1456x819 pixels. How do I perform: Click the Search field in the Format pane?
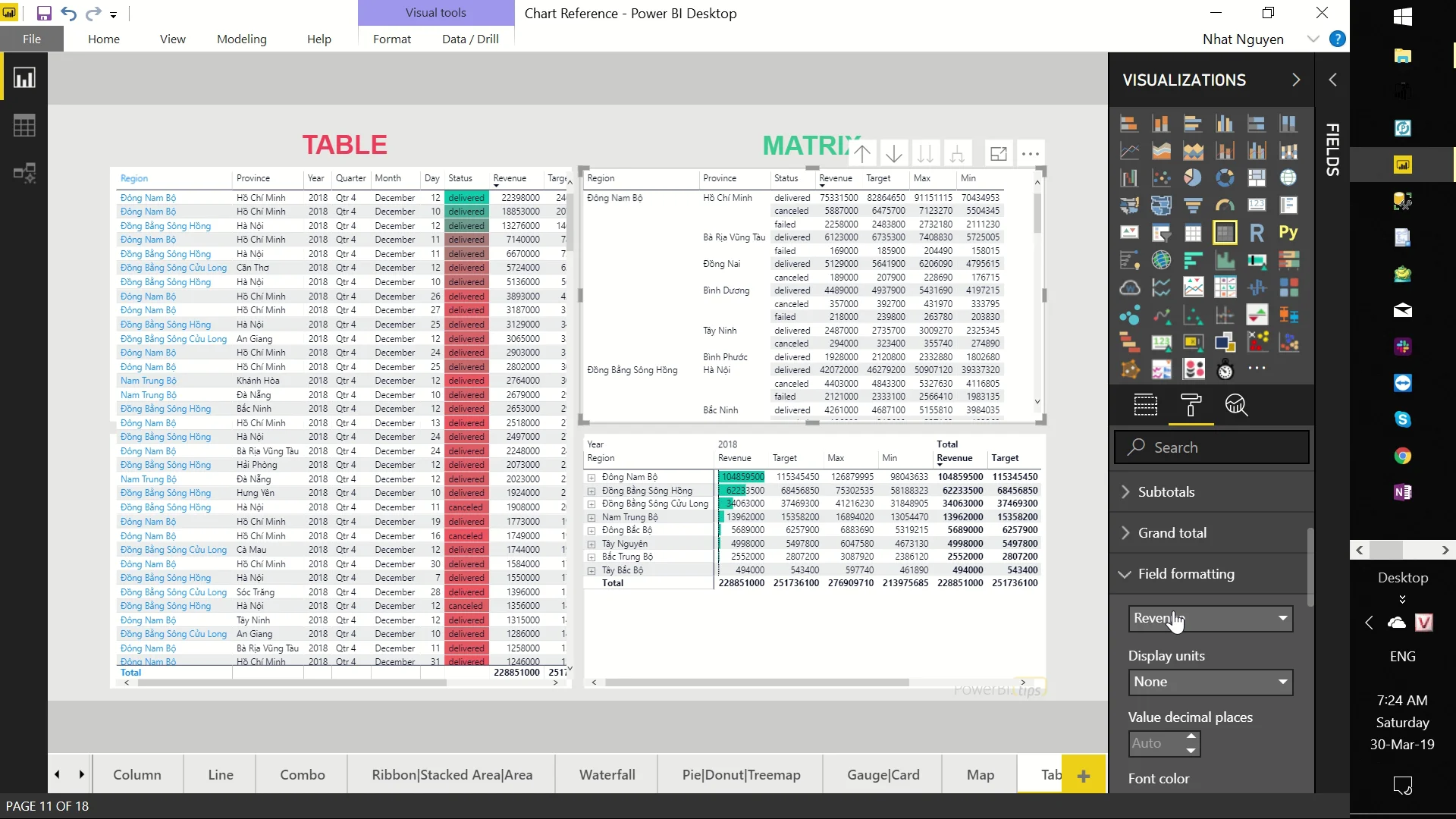click(1211, 447)
